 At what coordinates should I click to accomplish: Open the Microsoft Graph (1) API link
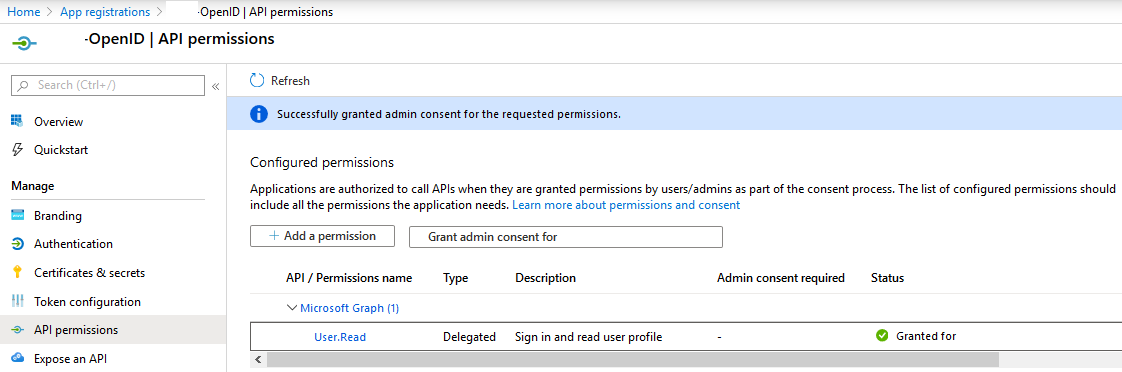coord(349,308)
